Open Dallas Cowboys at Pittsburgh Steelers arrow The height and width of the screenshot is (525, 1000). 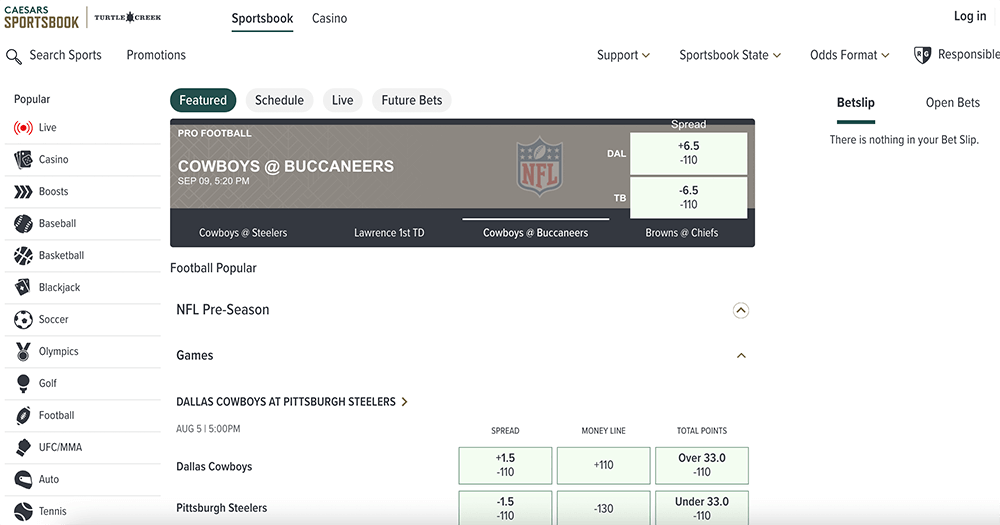pos(404,402)
